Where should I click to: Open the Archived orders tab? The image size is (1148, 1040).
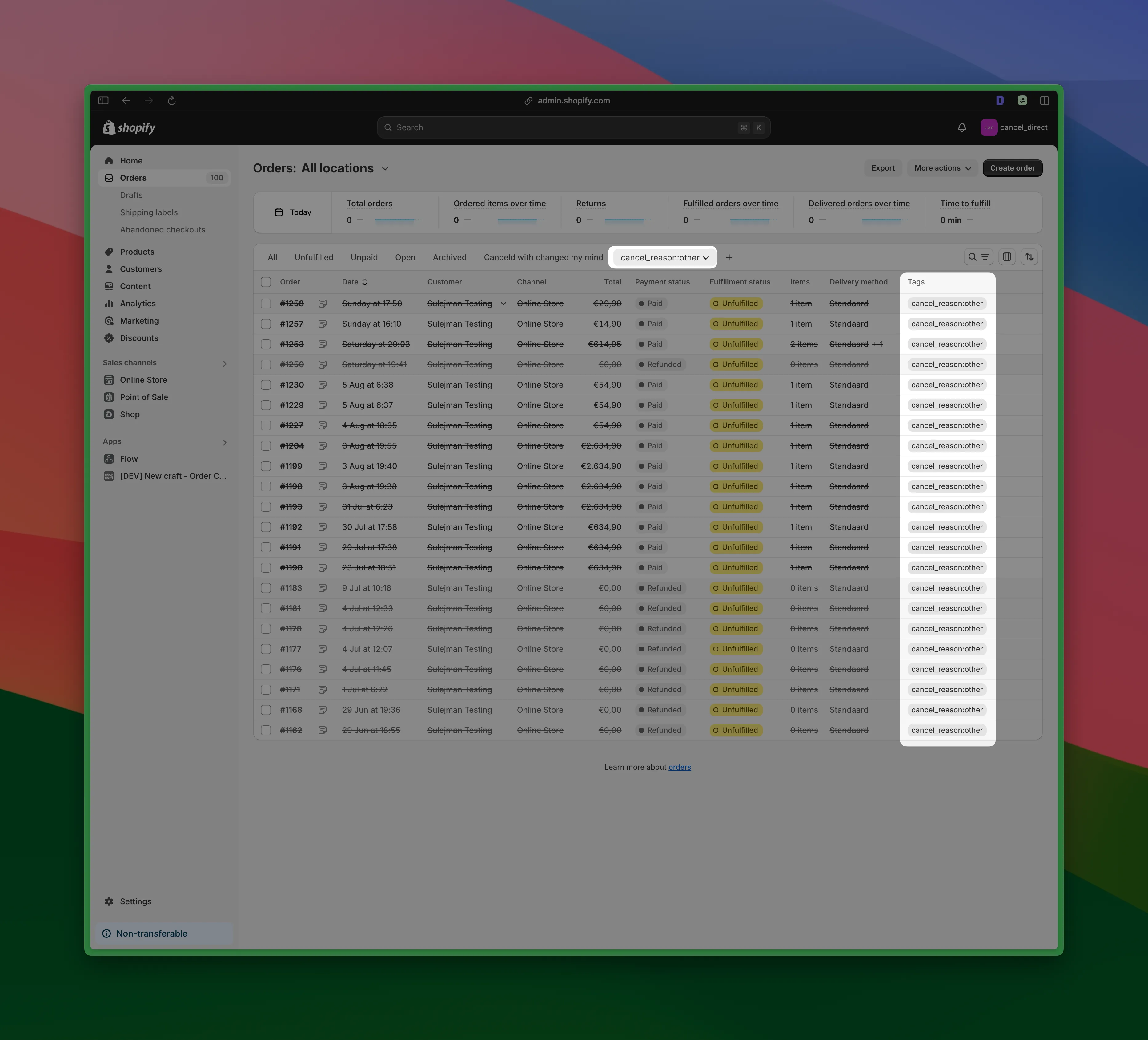pos(449,257)
